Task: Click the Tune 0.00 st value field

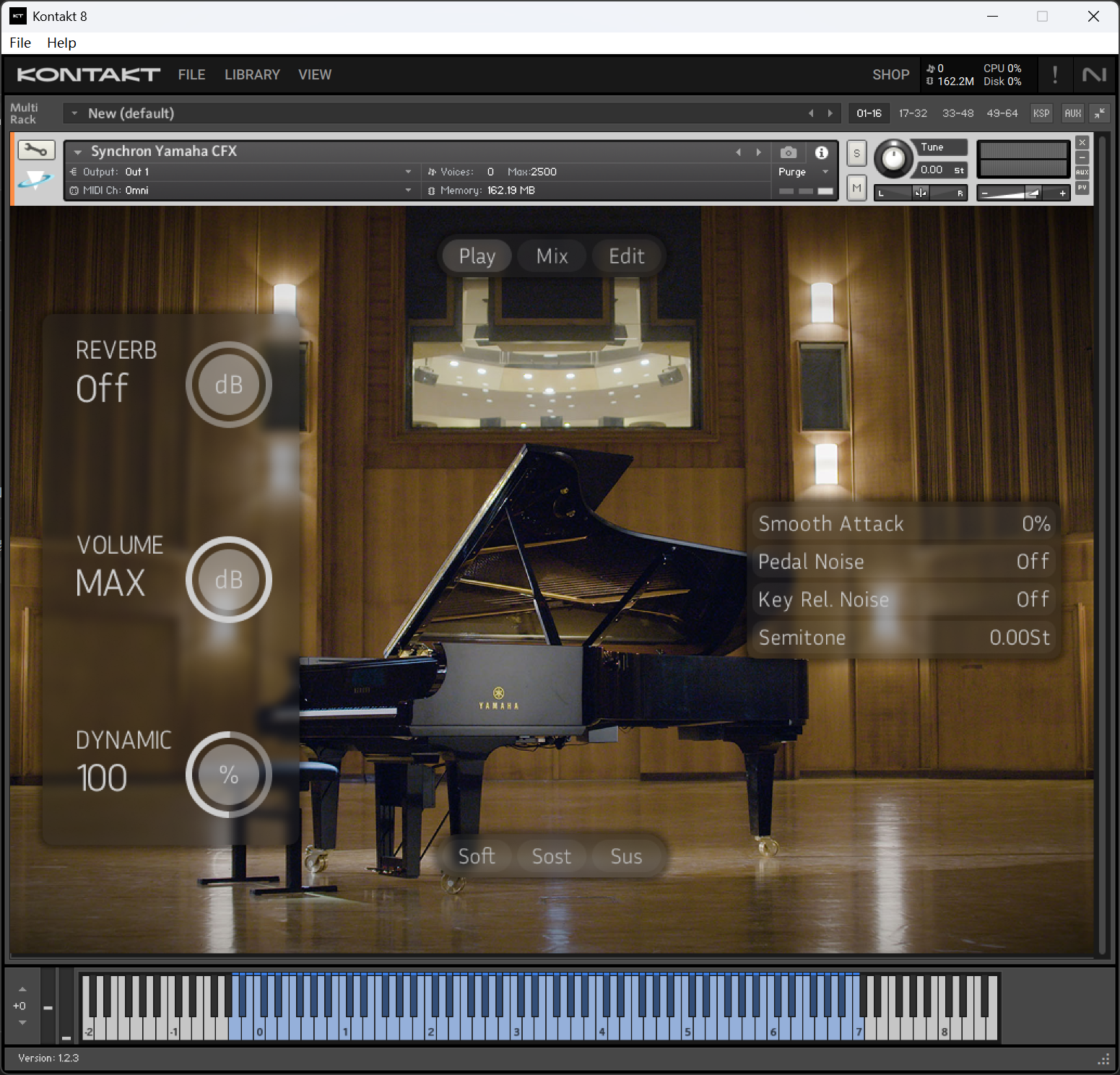Action: (942, 170)
